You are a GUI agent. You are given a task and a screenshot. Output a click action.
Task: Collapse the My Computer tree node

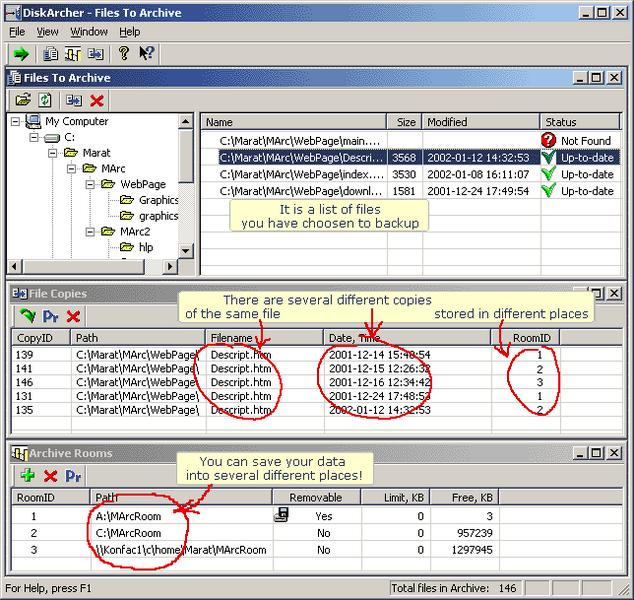[15, 121]
